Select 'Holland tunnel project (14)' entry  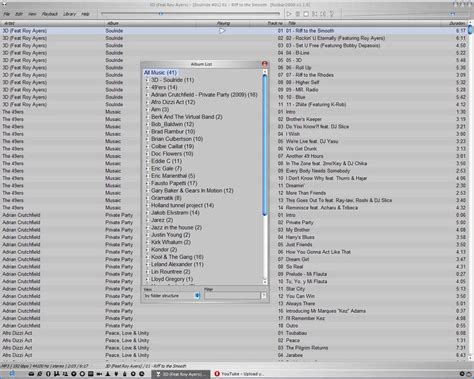pos(182,205)
